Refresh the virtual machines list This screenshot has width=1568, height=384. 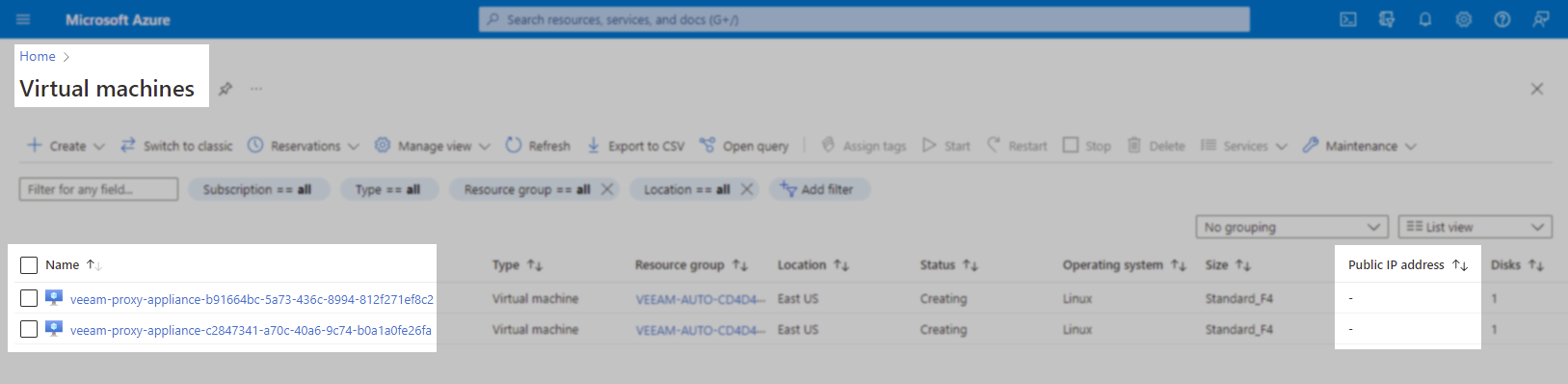(538, 146)
